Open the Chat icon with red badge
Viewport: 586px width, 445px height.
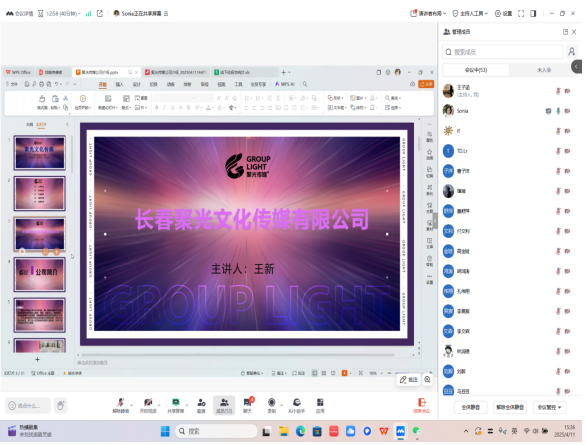pos(248,405)
